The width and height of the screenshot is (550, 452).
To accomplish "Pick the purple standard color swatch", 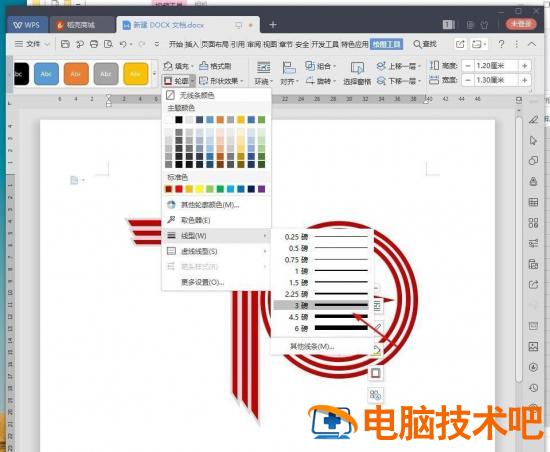I will click(262, 189).
